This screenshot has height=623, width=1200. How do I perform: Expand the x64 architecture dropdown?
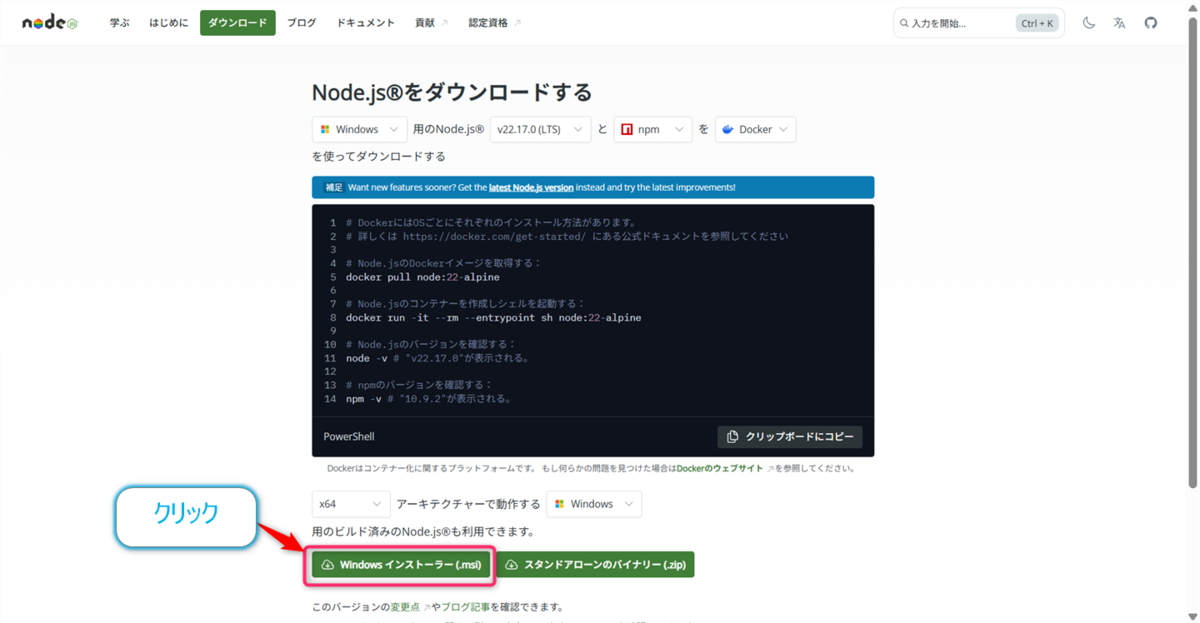click(x=350, y=504)
